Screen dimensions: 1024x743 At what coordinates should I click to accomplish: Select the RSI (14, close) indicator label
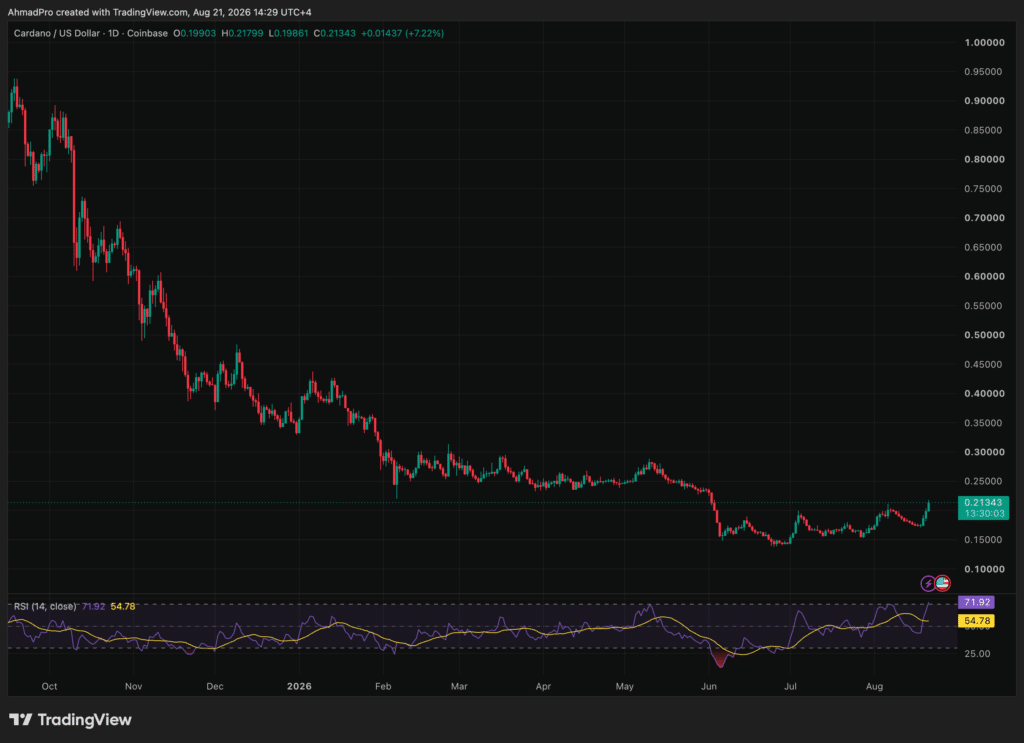click(x=44, y=607)
